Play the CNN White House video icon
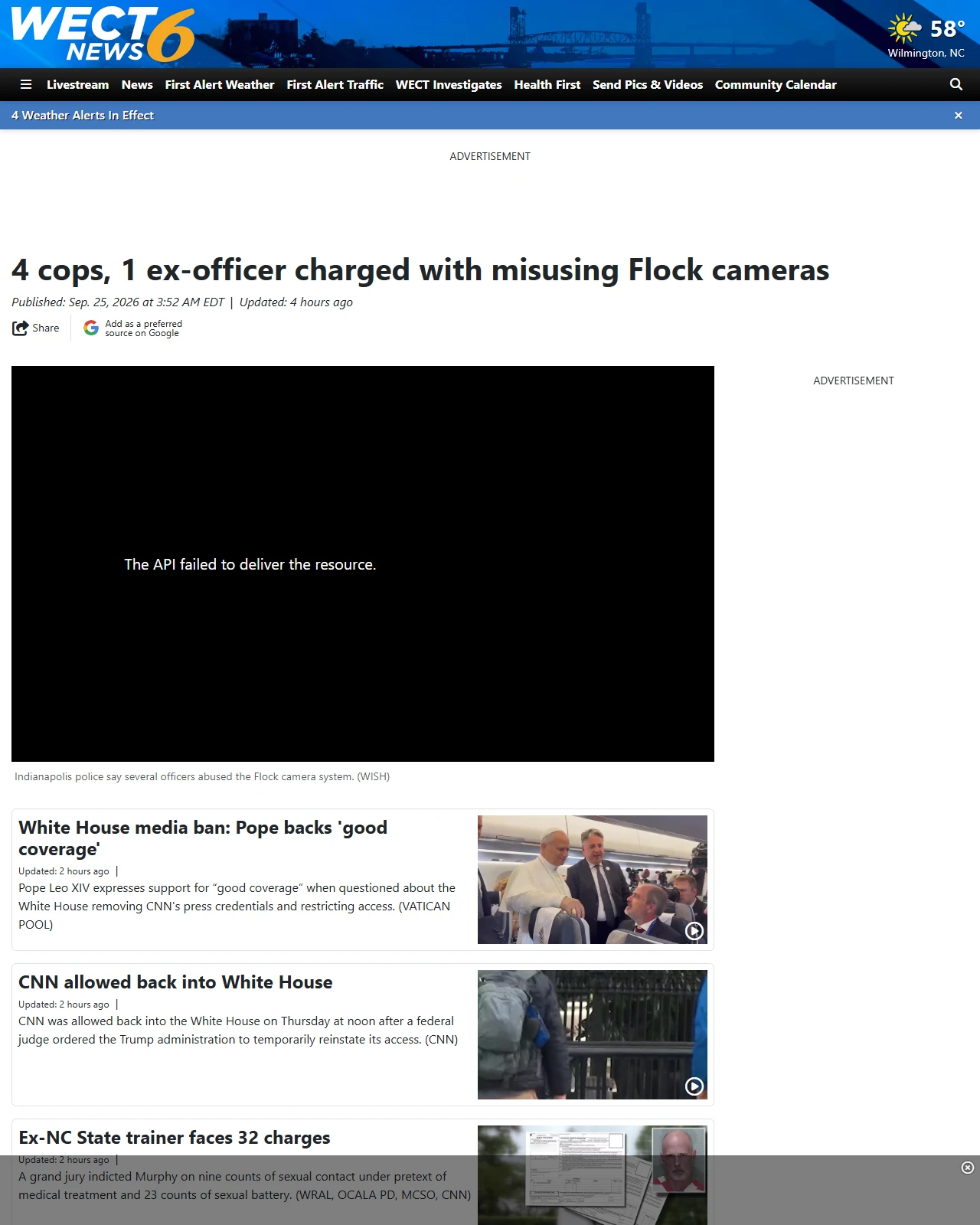Viewport: 980px width, 1225px height. tap(694, 1086)
